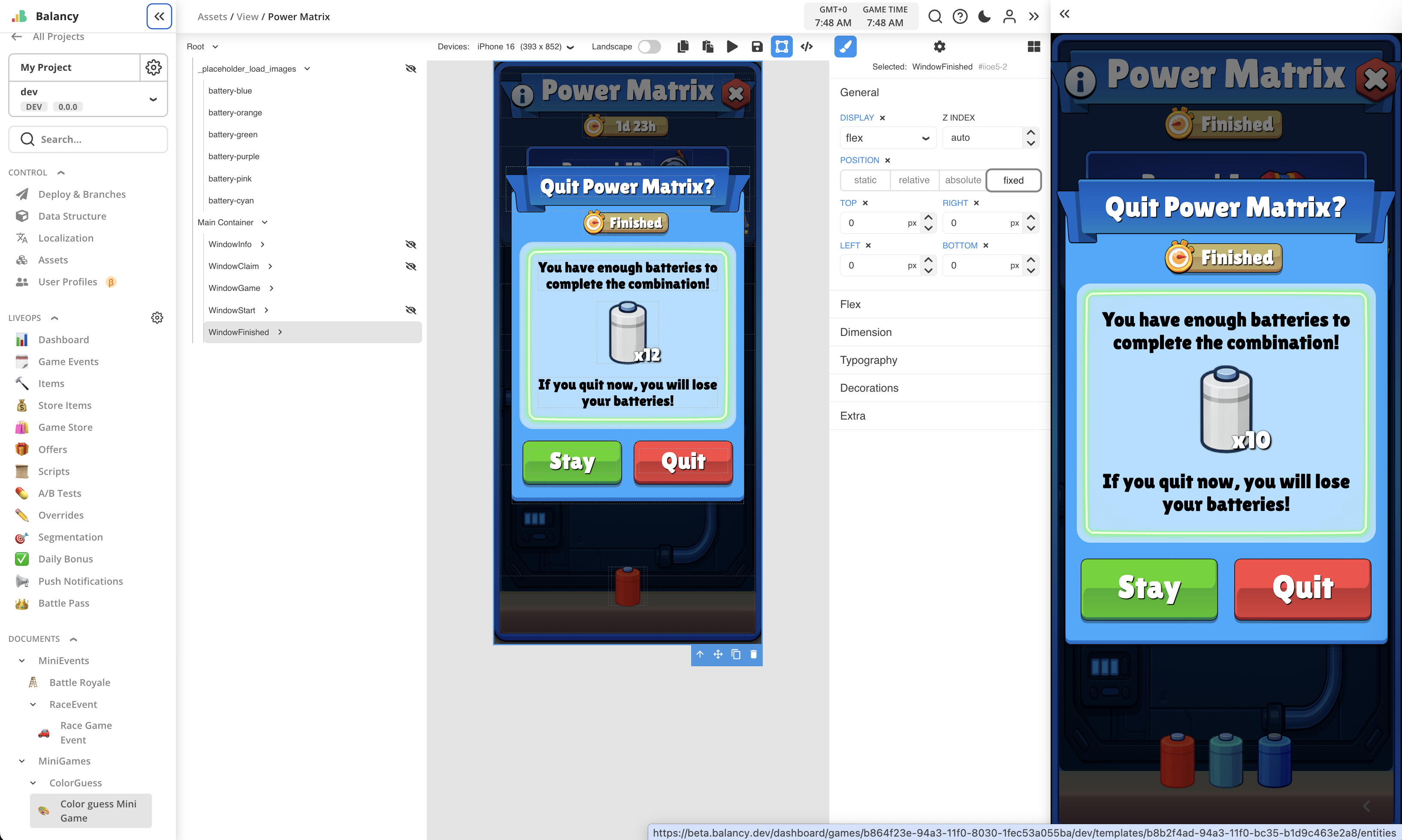Open the code view icon

coord(807,46)
